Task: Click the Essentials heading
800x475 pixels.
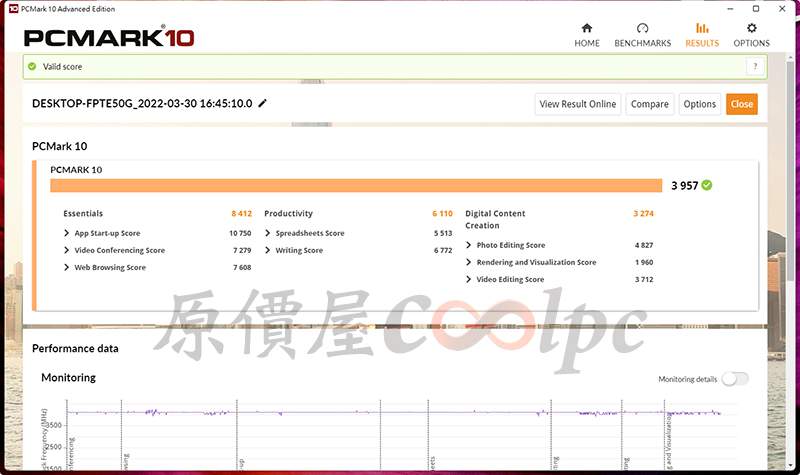Action: tap(83, 213)
